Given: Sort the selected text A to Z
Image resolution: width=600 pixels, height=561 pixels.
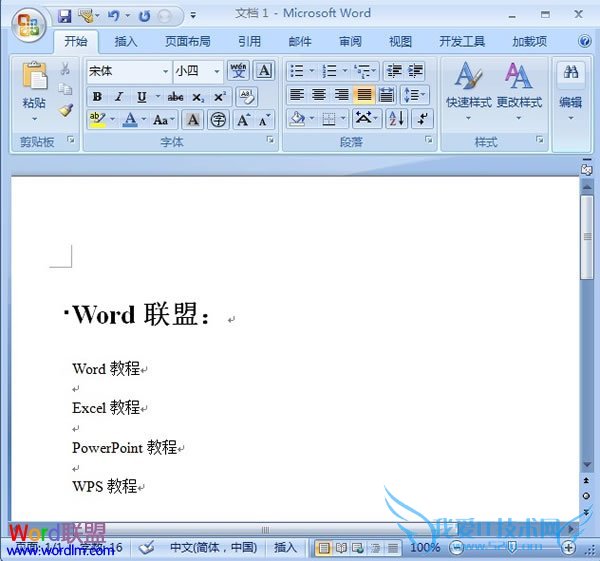Looking at the screenshot, I should click(396, 119).
